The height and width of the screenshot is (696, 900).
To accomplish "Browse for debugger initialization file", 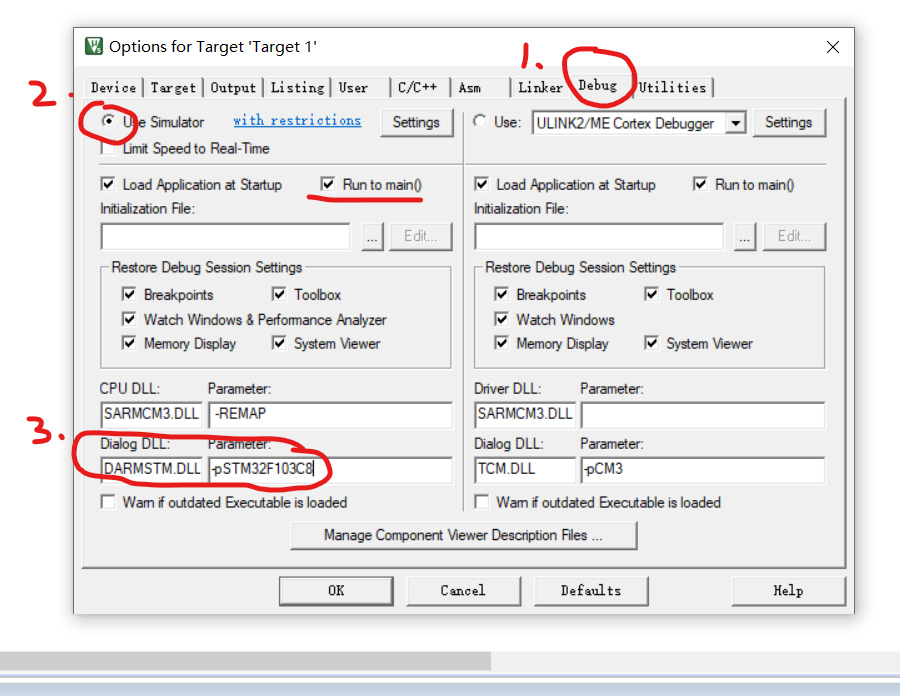I will coord(744,236).
